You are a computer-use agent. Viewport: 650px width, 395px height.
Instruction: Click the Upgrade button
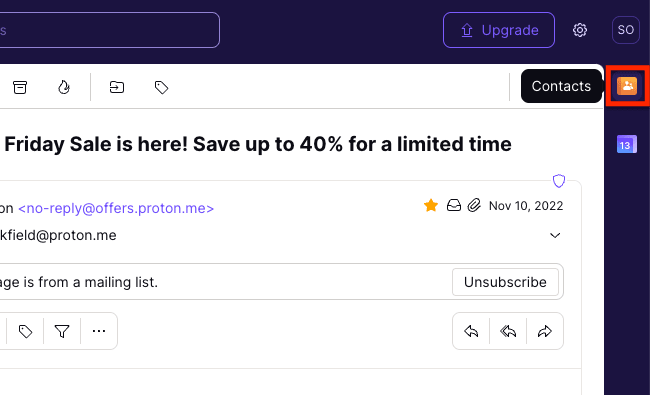click(499, 30)
